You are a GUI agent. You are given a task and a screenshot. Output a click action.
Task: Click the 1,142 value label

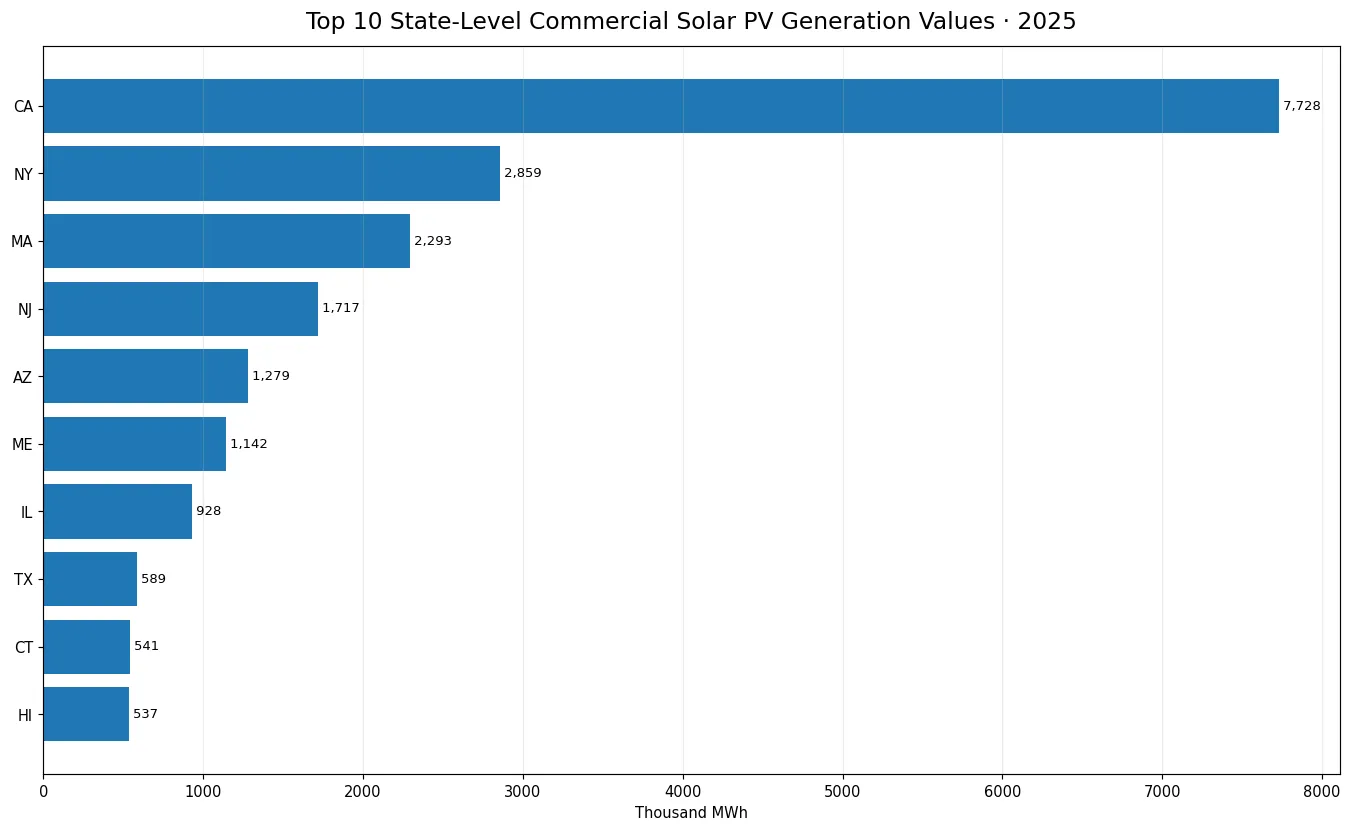(249, 444)
